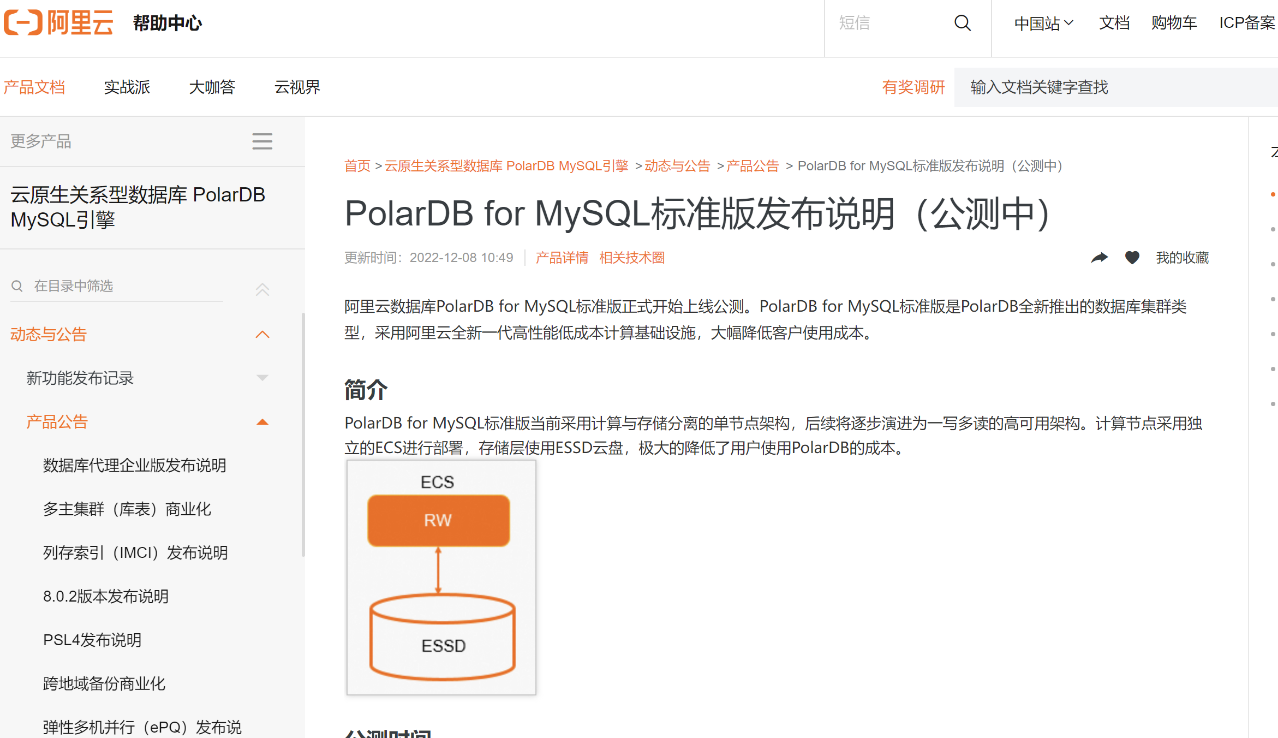This screenshot has height=738, width=1278.
Task: Click the ECS architecture diagram image
Action: (441, 577)
